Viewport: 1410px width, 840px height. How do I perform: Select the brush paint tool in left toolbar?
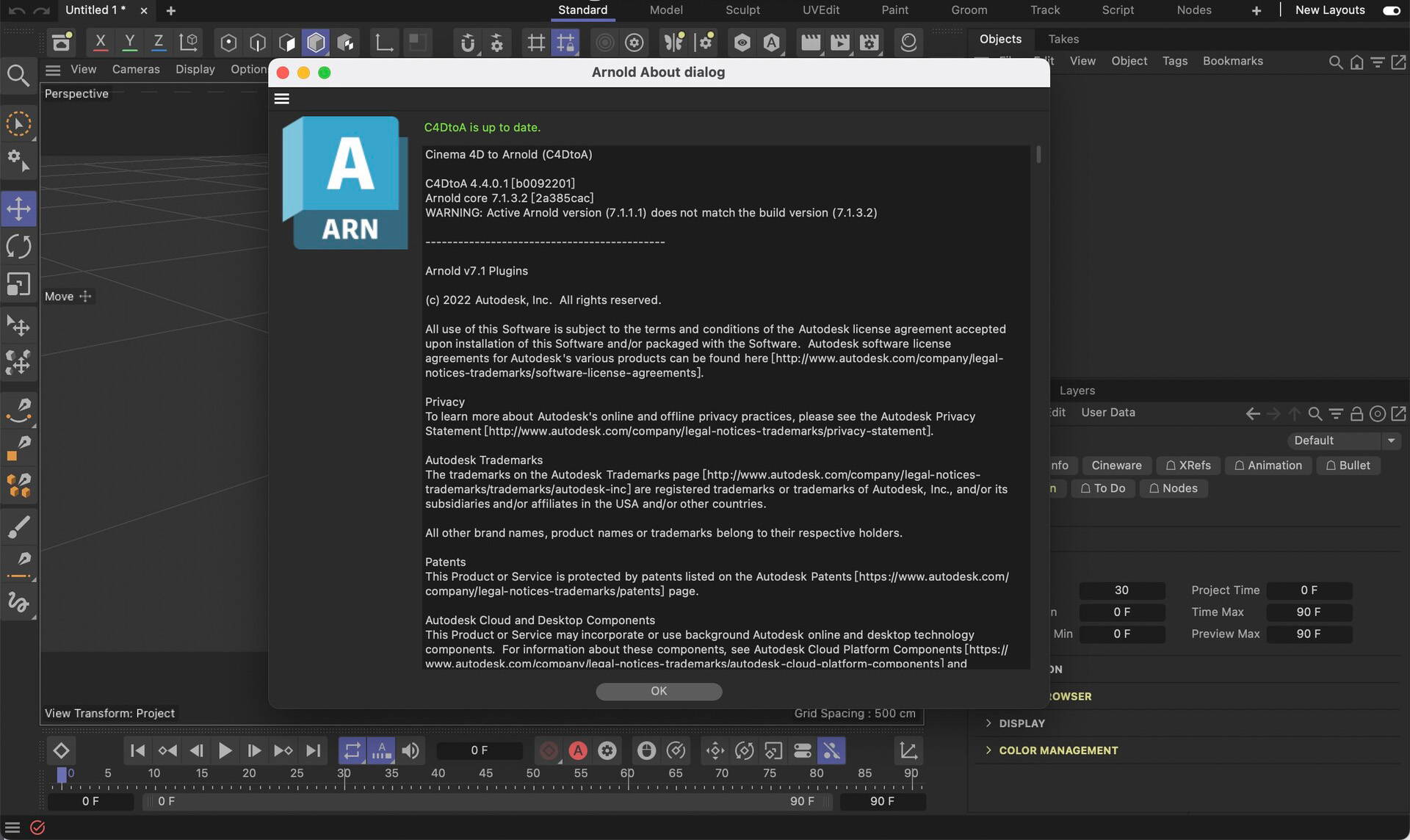pyautogui.click(x=18, y=526)
